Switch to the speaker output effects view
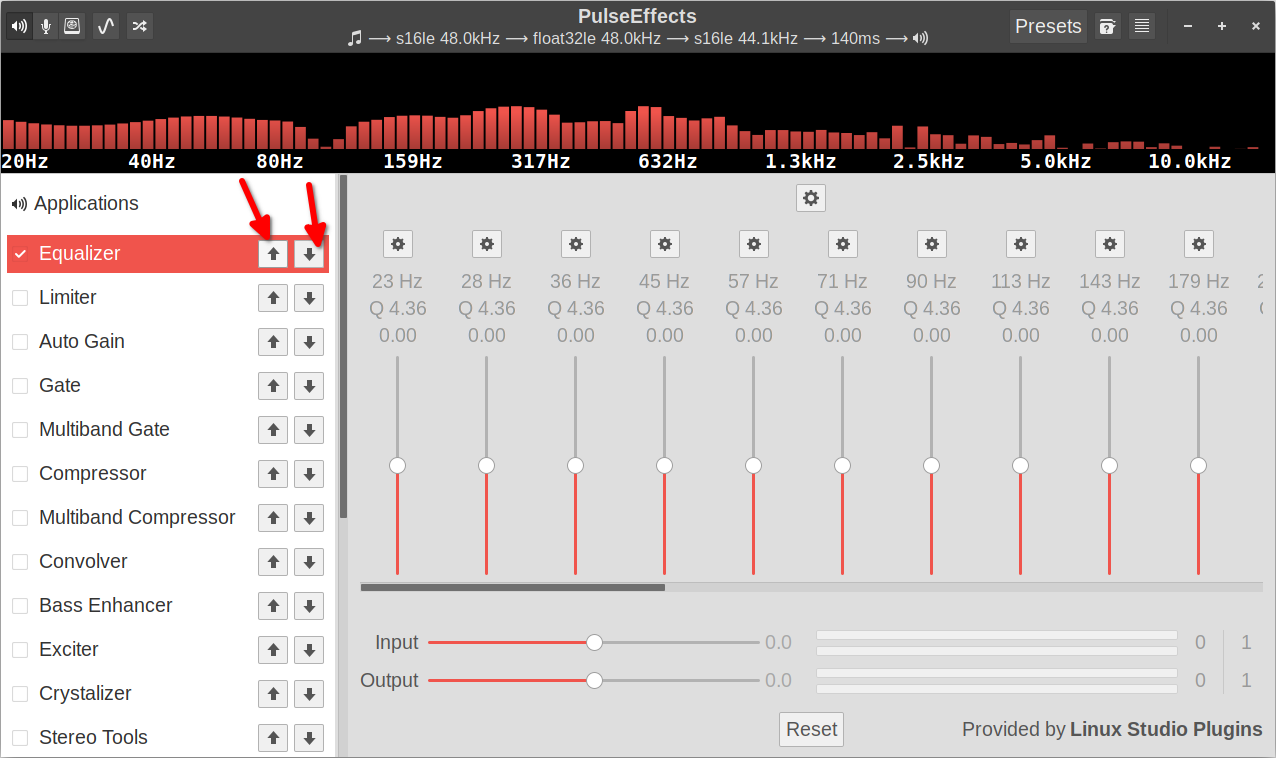Image resolution: width=1276 pixels, height=758 pixels. click(x=19, y=26)
